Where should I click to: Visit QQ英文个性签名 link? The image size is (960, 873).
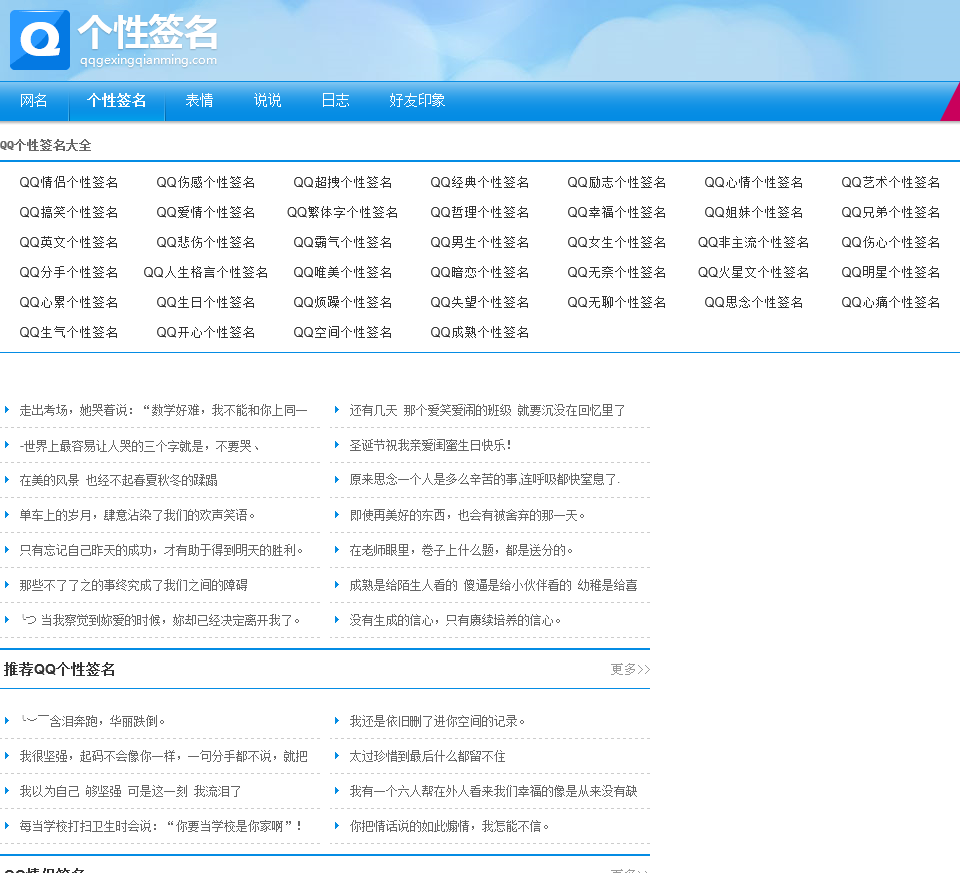point(69,242)
